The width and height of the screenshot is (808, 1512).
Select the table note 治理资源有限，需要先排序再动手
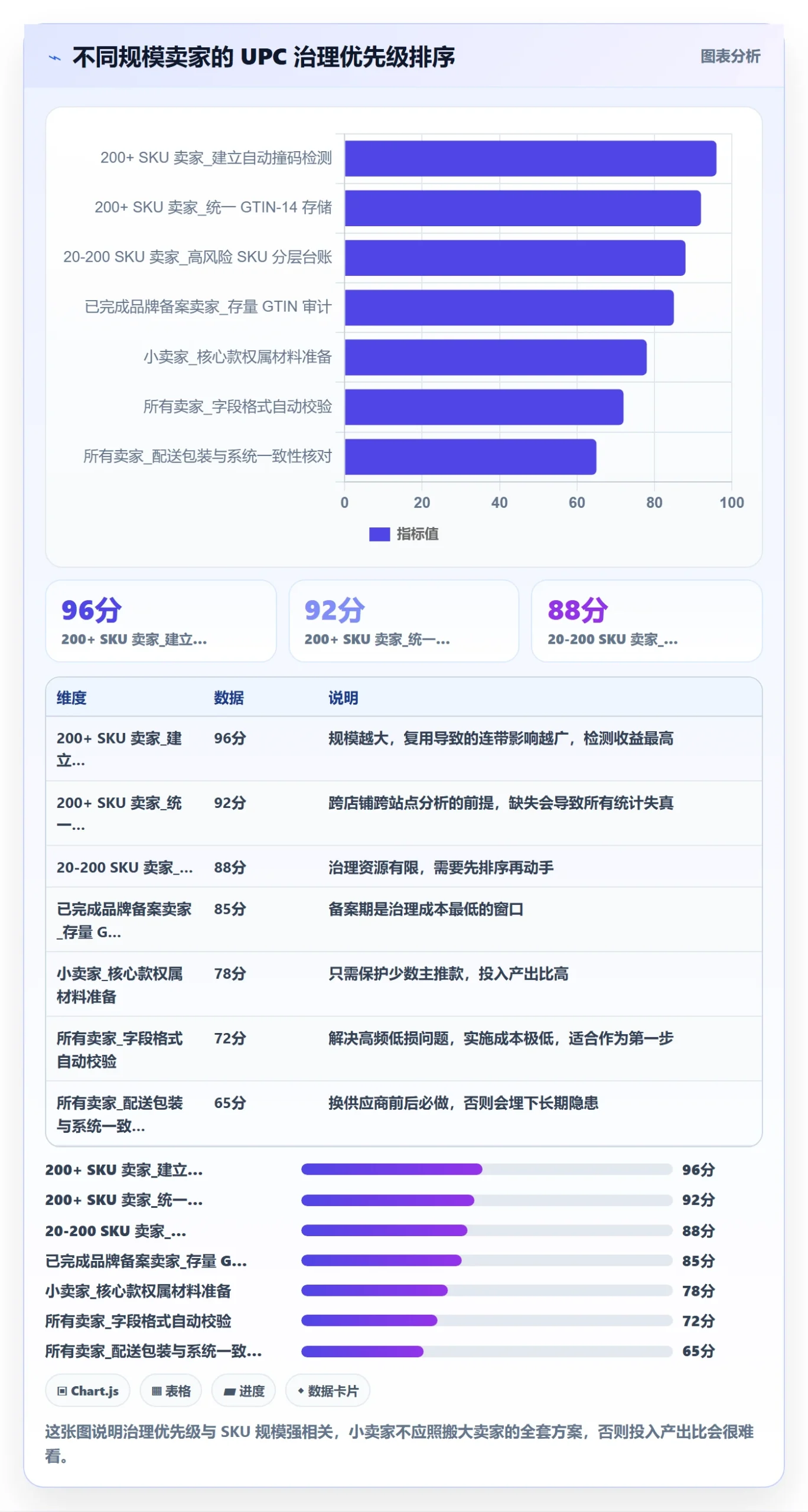click(441, 868)
